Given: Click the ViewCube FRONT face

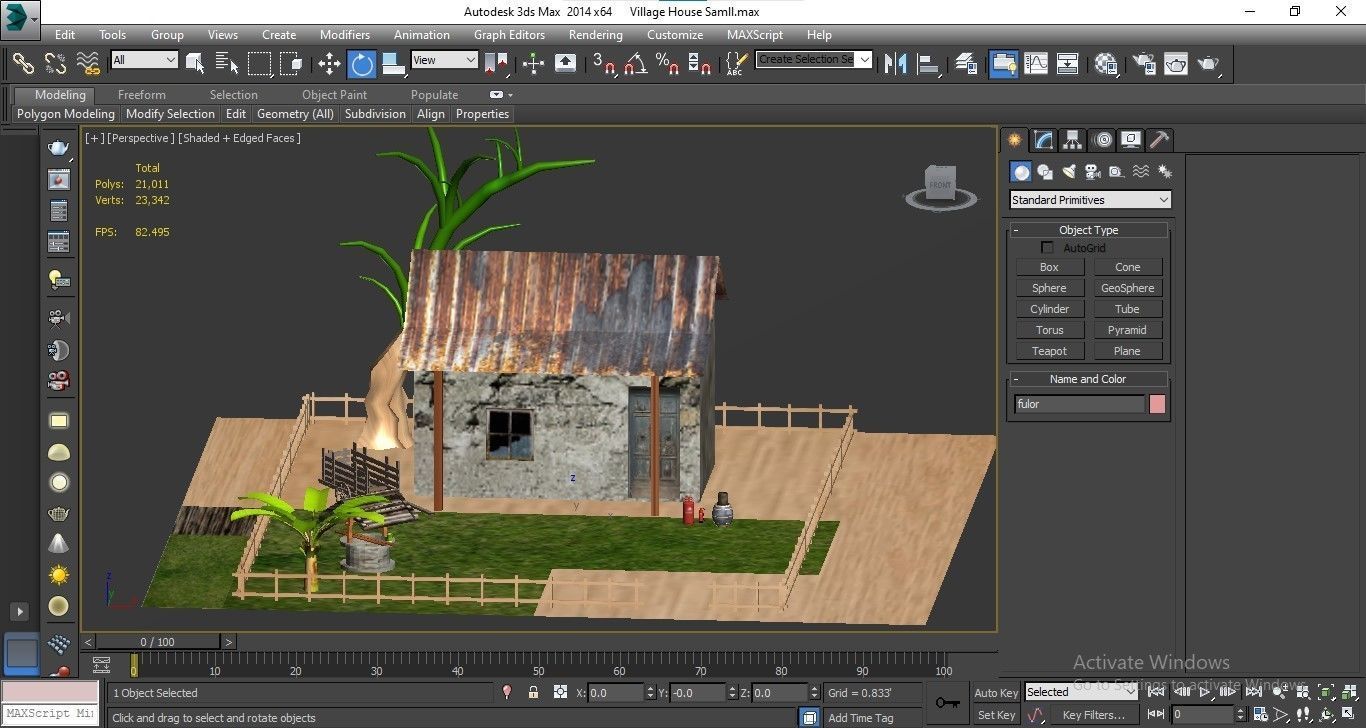Looking at the screenshot, I should pyautogui.click(x=940, y=184).
